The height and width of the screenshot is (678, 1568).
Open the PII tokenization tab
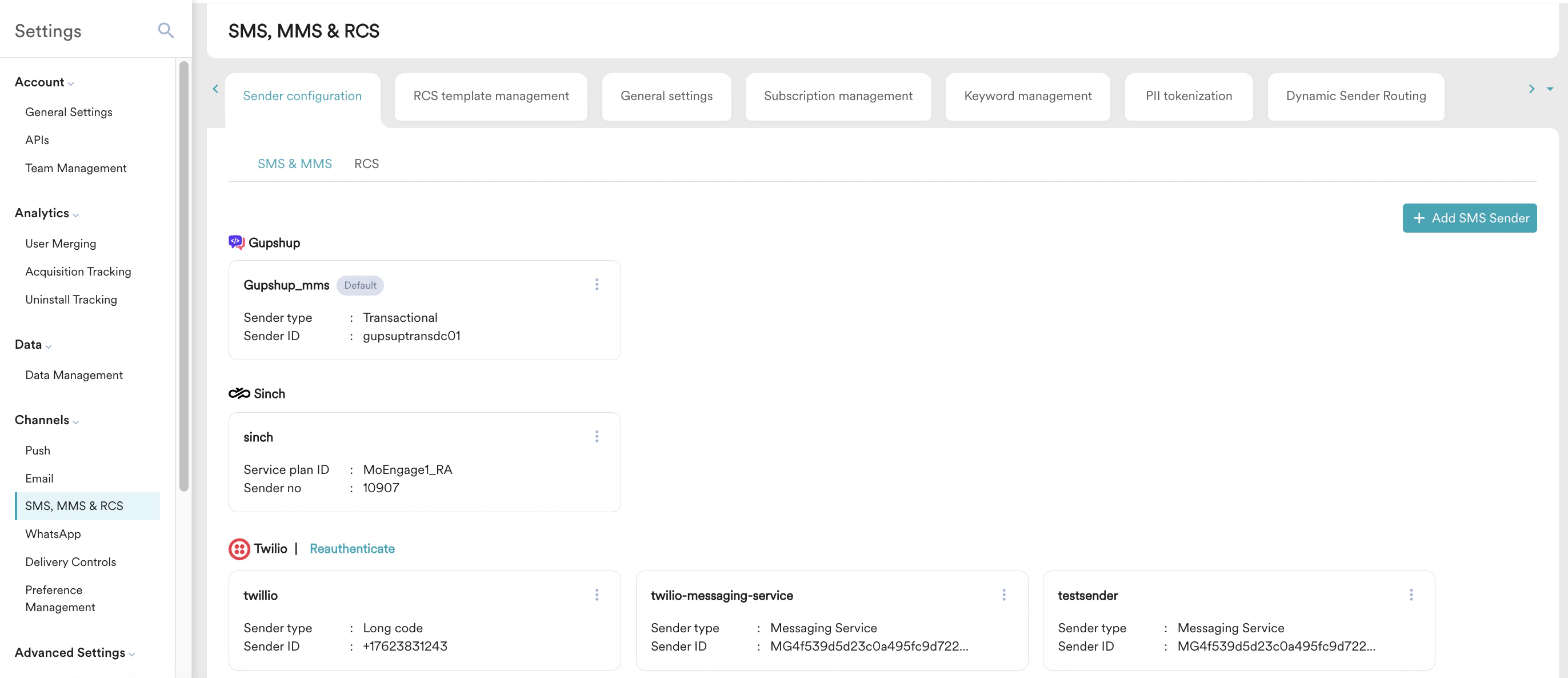click(x=1188, y=95)
